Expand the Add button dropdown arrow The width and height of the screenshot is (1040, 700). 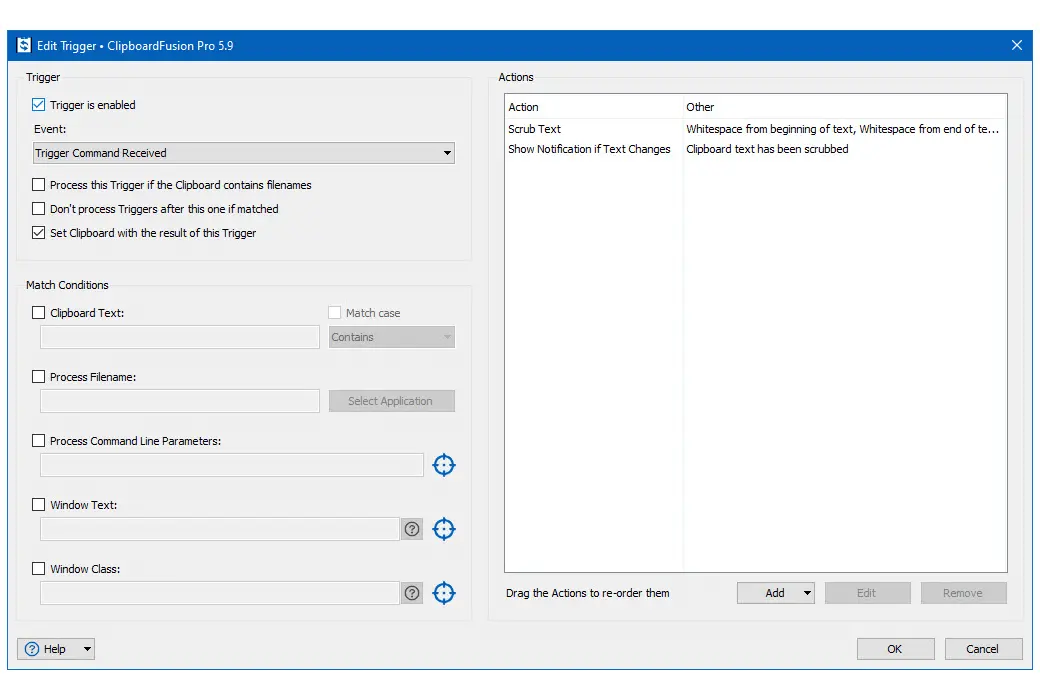coord(807,593)
